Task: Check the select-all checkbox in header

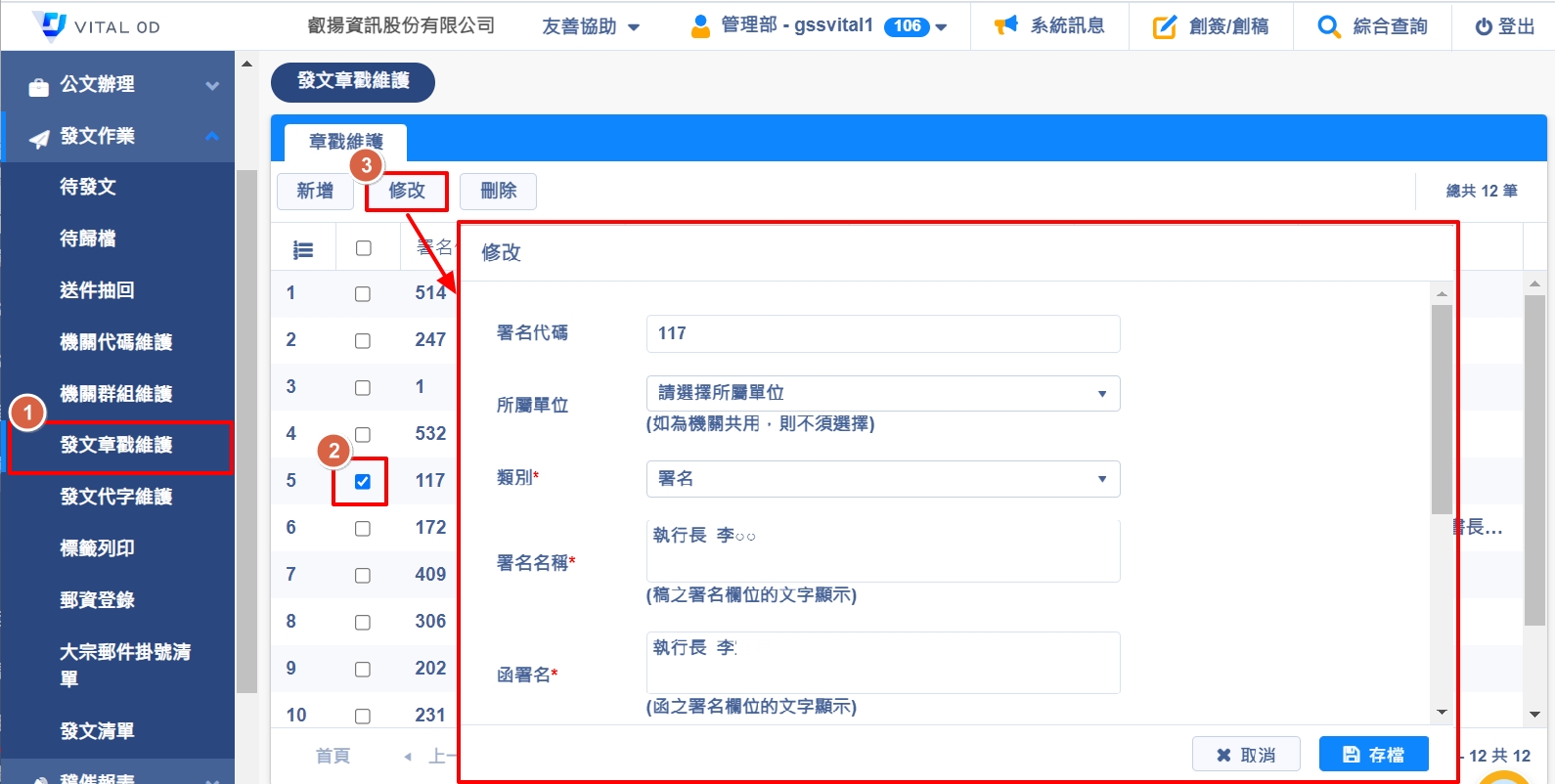Action: pos(364,248)
